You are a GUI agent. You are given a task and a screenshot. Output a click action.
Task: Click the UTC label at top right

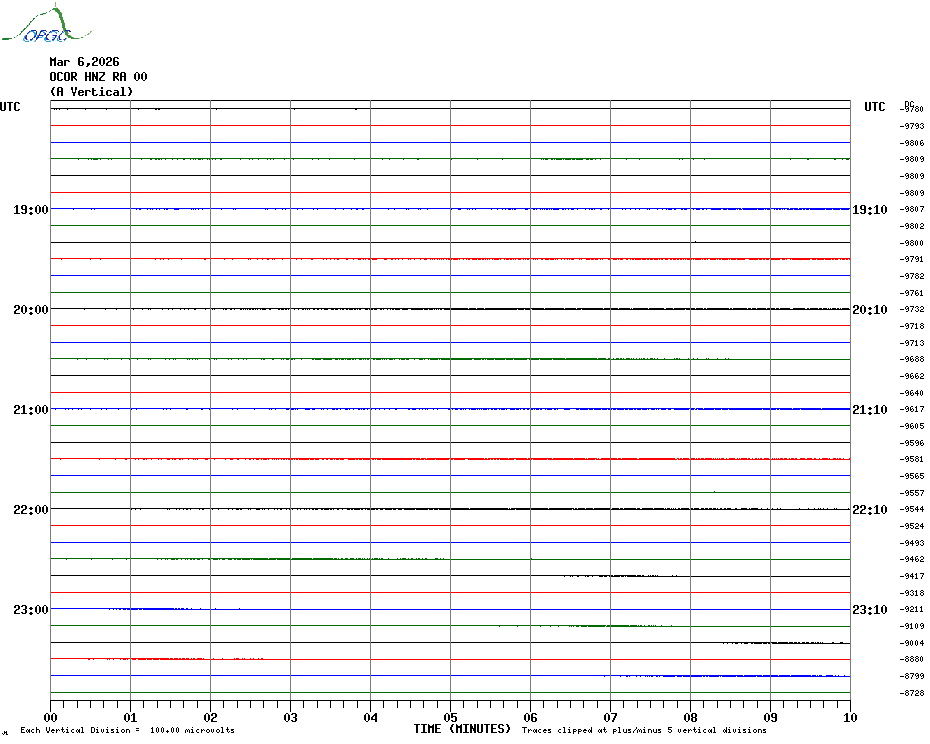874,107
